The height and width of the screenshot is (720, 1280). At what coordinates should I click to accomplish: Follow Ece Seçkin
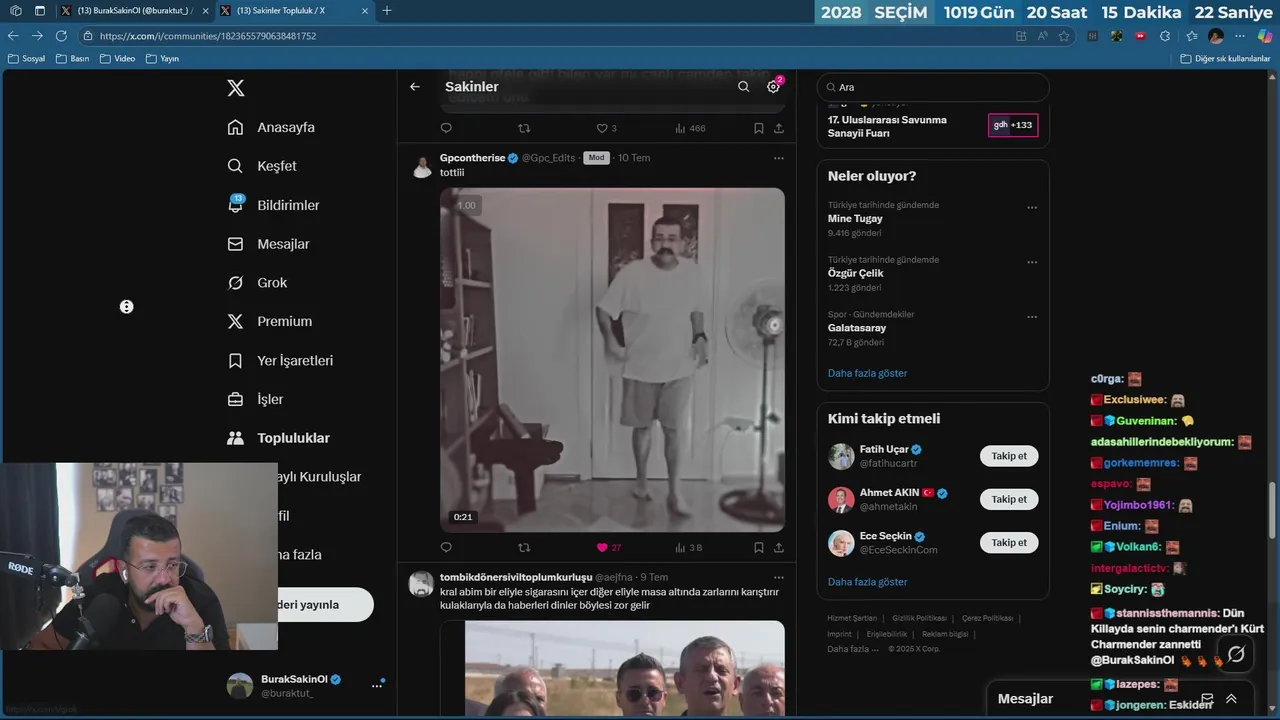[1009, 542]
